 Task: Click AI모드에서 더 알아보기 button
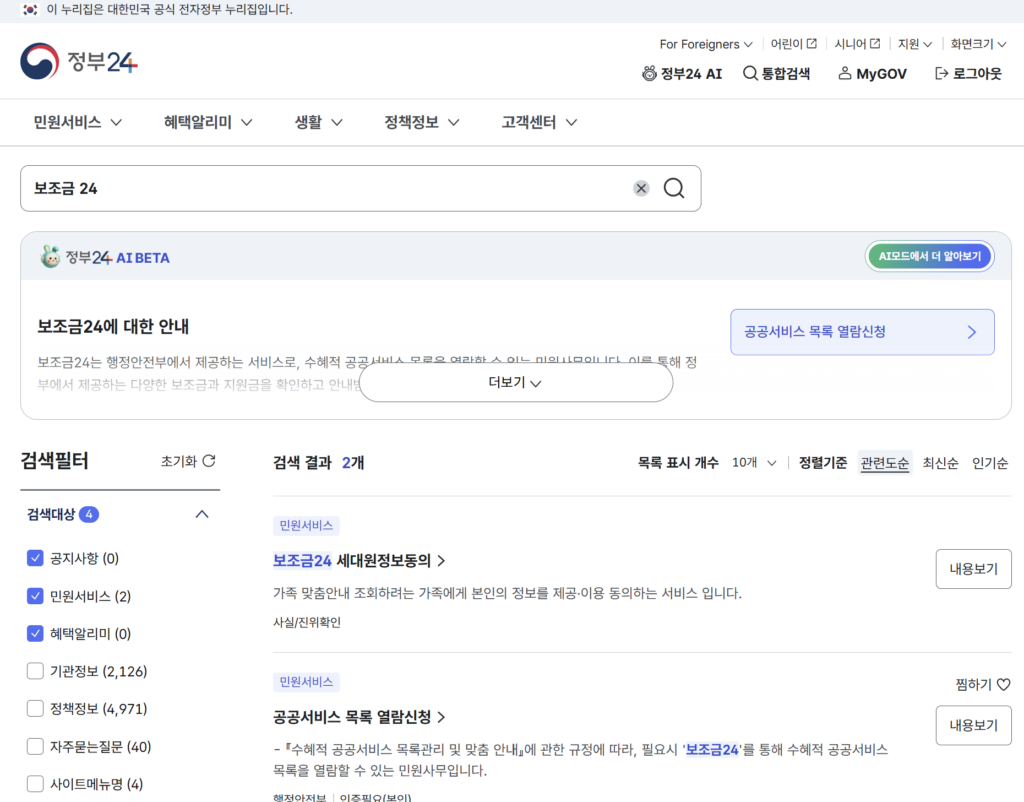[x=930, y=256]
